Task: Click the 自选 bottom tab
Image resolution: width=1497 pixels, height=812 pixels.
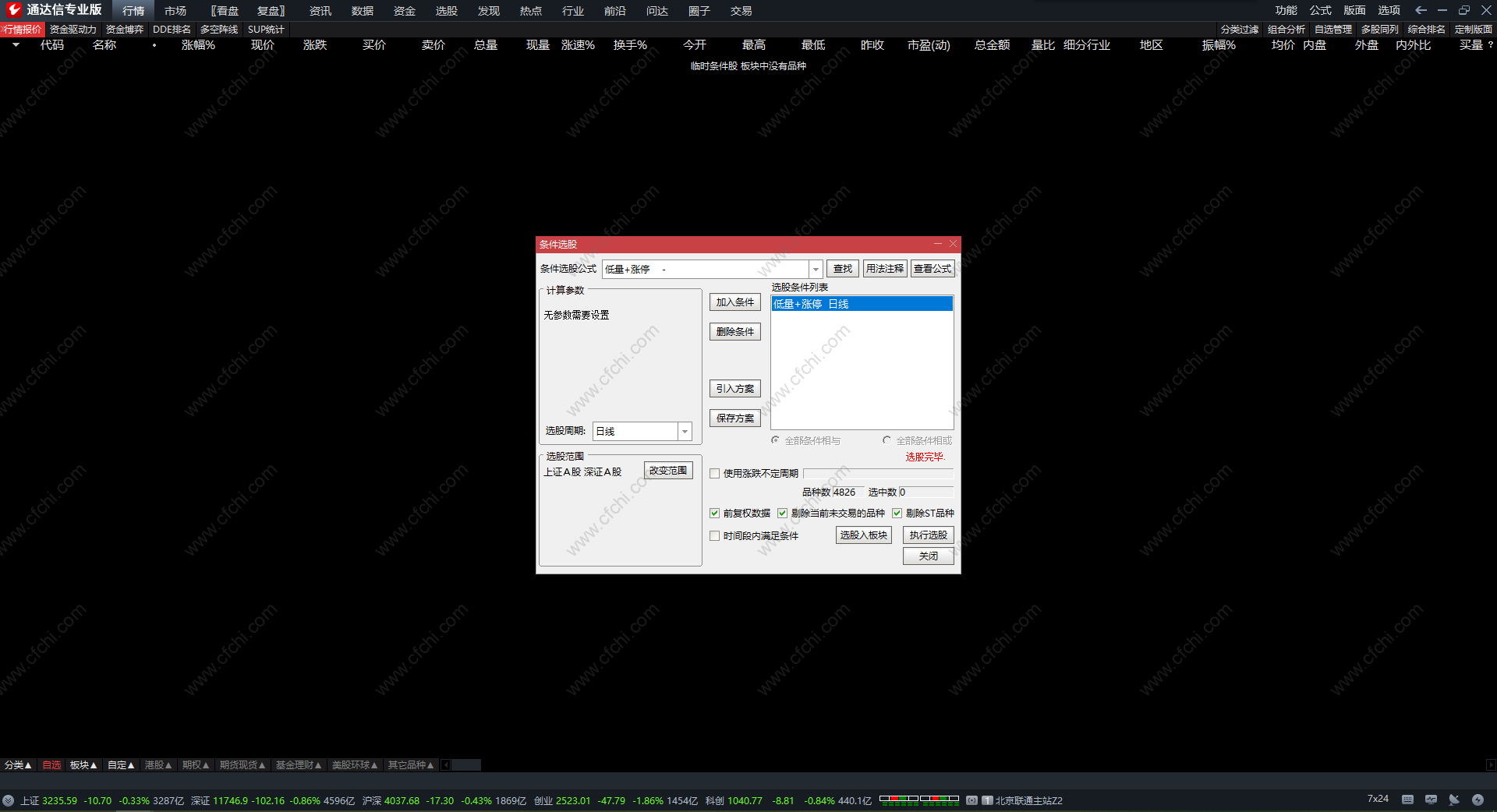Action: [x=51, y=765]
